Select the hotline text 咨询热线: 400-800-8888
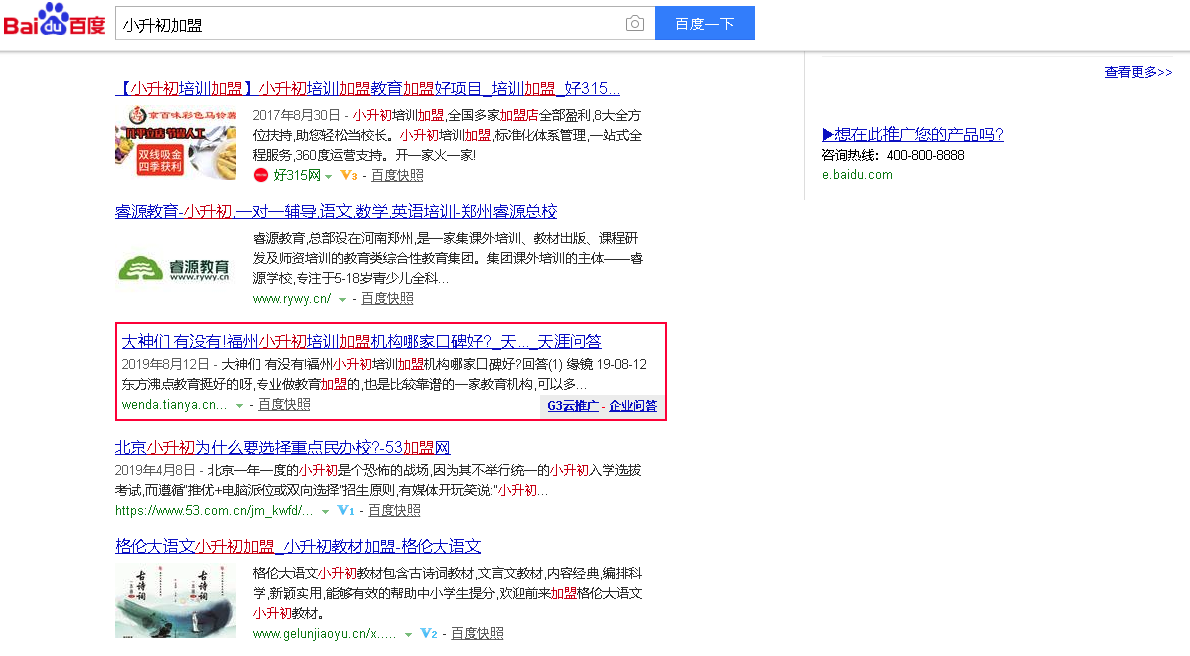 pos(892,155)
